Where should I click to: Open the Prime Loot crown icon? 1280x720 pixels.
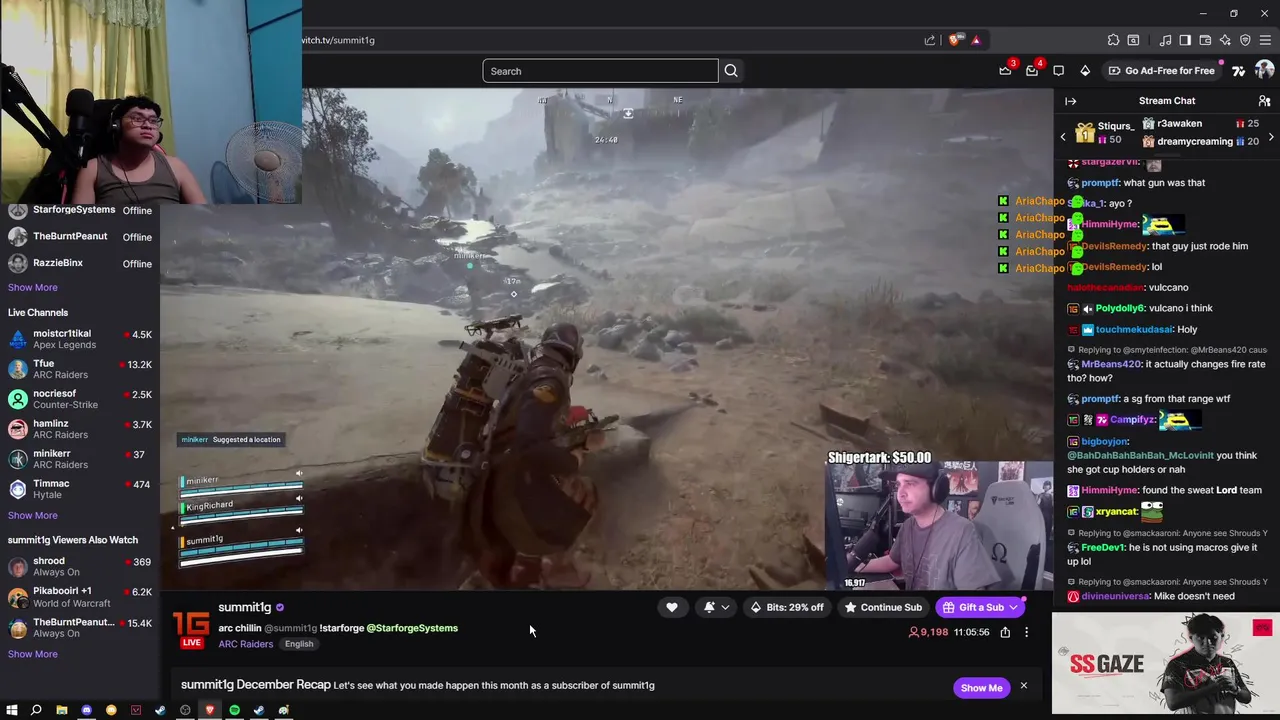(x=1005, y=70)
